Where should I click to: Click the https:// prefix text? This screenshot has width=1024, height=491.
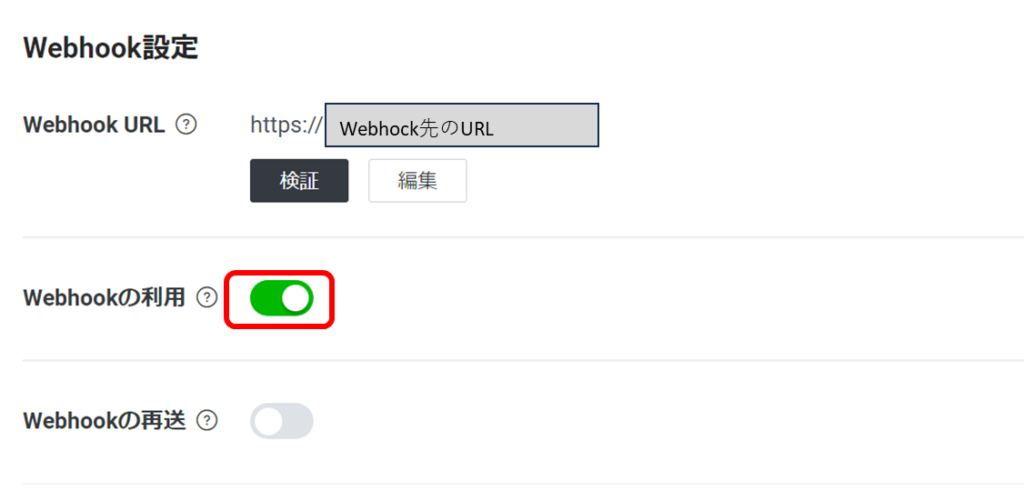(x=286, y=125)
